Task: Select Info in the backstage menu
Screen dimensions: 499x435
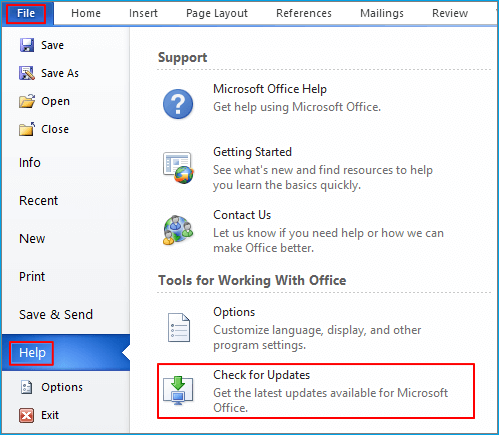Action: [x=30, y=163]
